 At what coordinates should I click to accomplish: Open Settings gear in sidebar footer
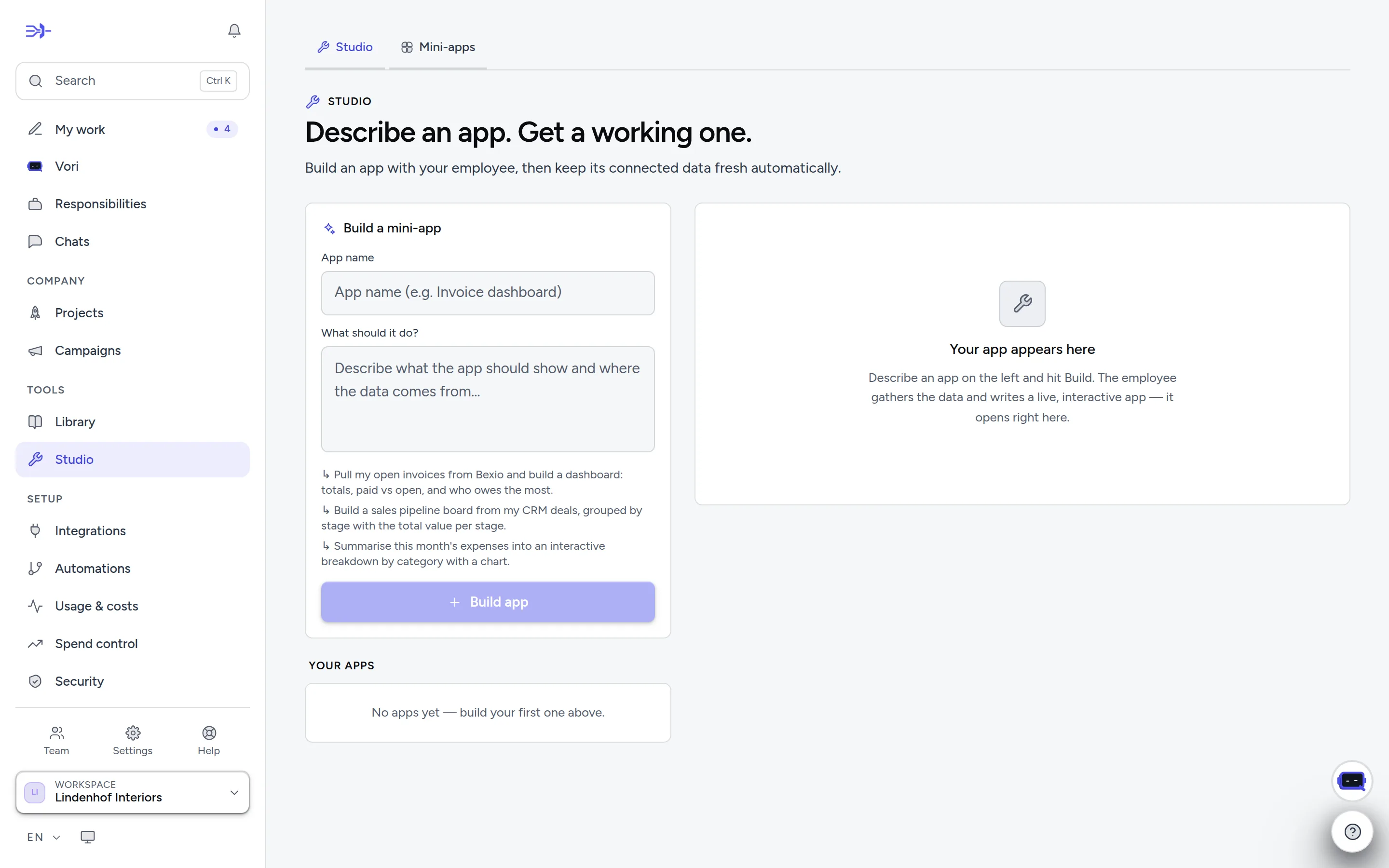pos(133,741)
